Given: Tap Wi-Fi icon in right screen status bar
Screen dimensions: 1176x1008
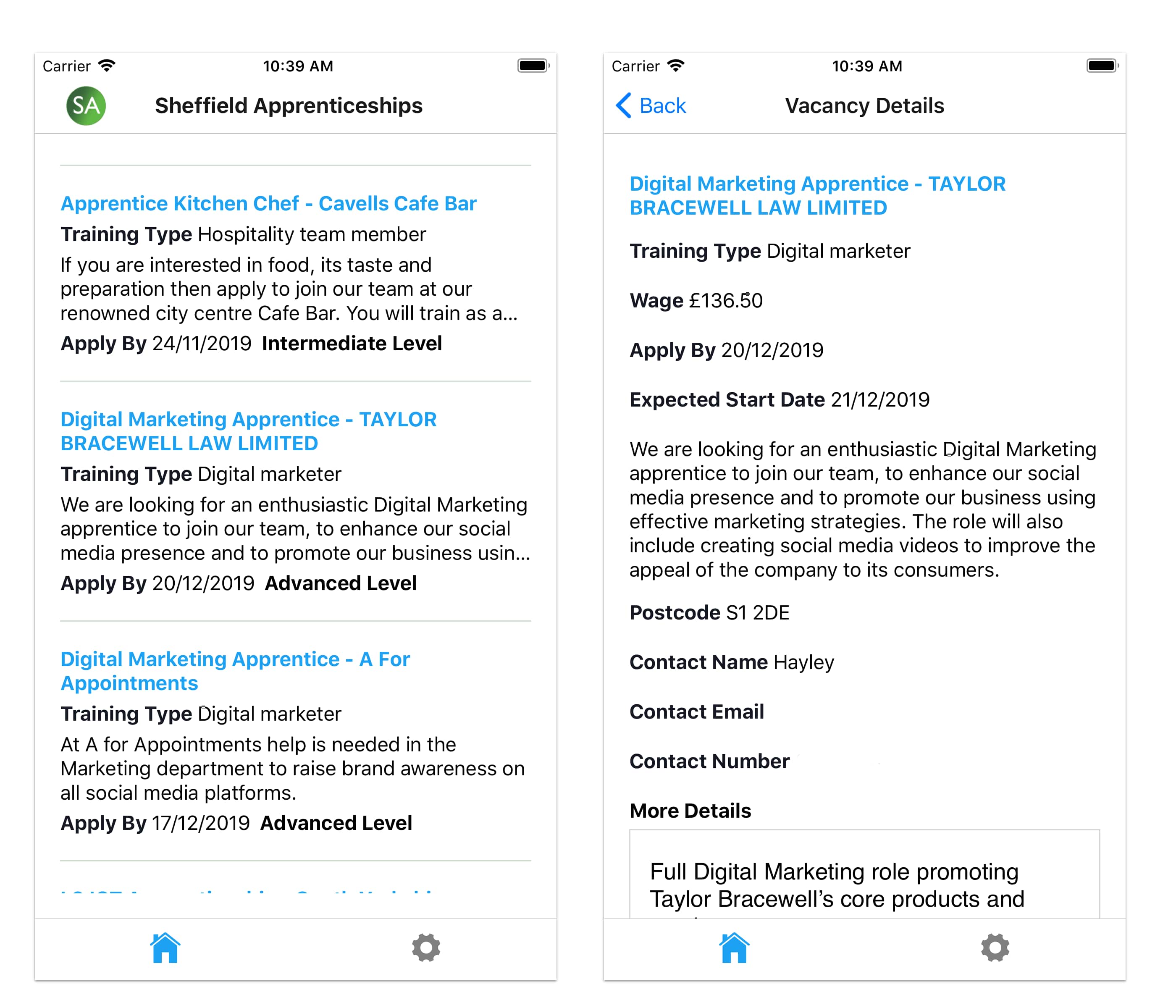Looking at the screenshot, I should 675,66.
